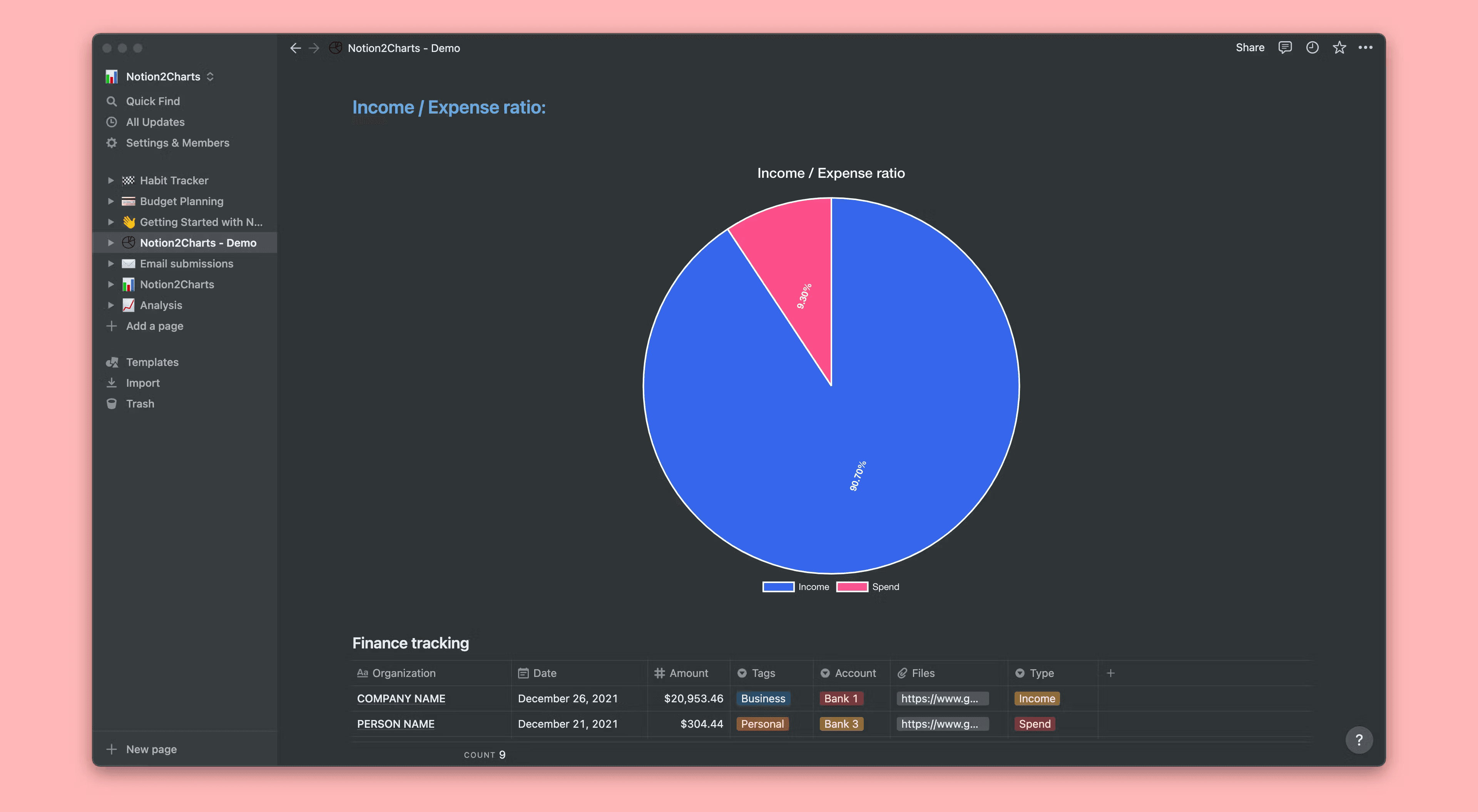Add a new table property with plus
This screenshot has width=1478, height=812.
click(1111, 673)
